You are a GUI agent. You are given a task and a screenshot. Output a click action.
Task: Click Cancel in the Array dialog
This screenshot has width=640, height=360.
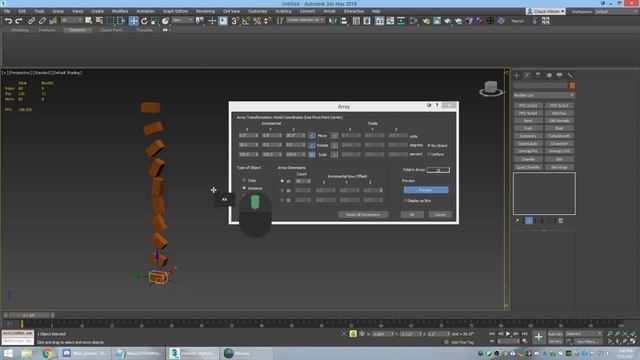click(440, 214)
